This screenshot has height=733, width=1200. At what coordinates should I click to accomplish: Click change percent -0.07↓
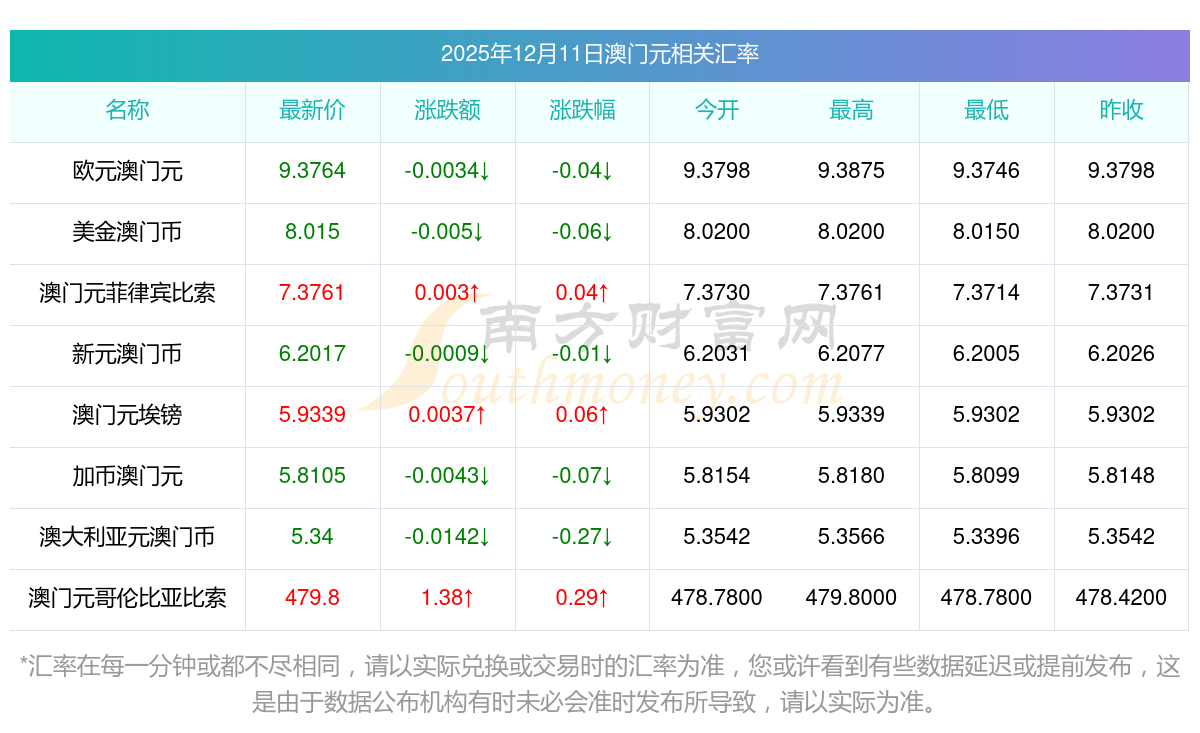[582, 476]
